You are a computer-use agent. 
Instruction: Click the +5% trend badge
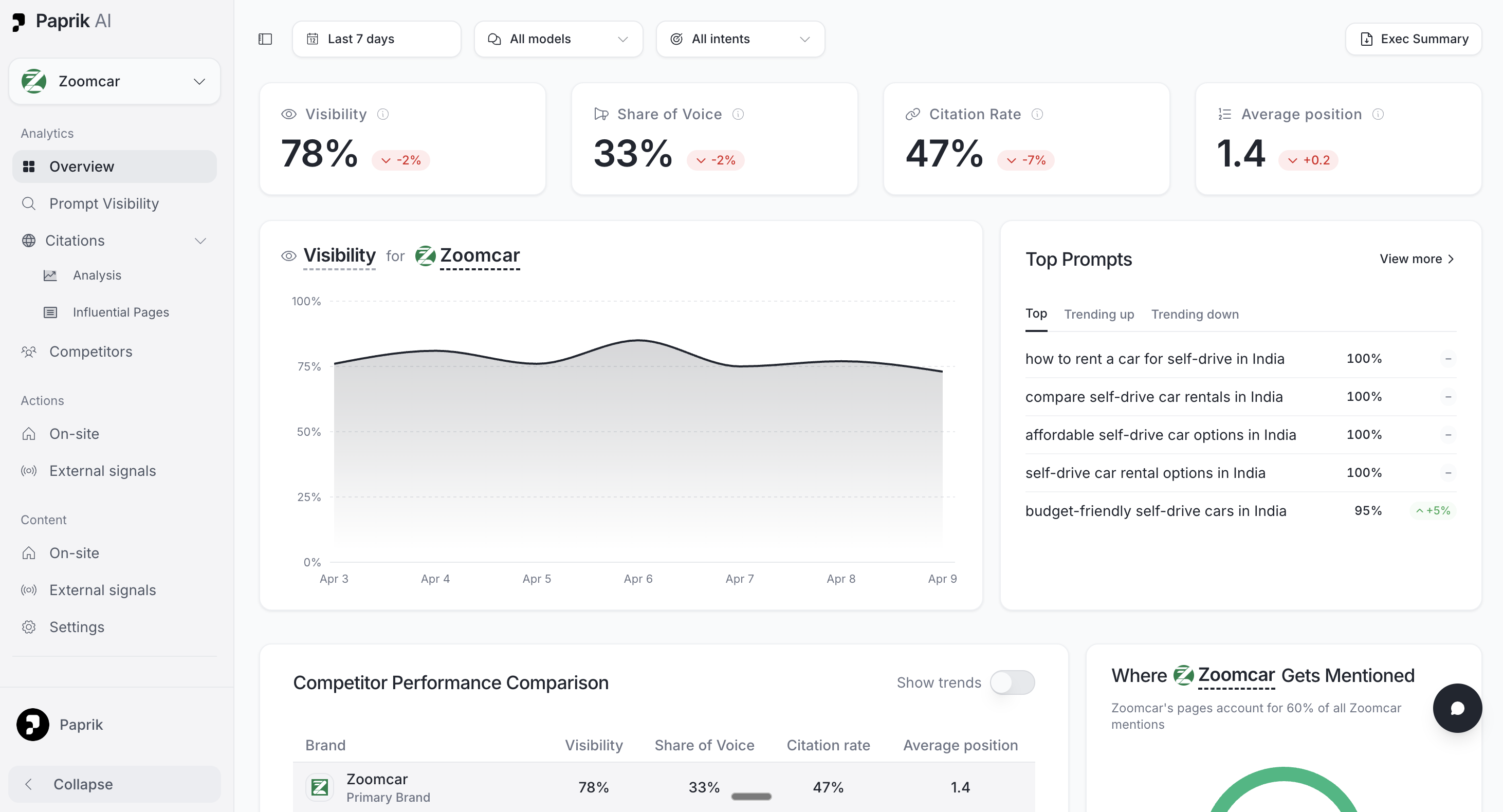1433,510
